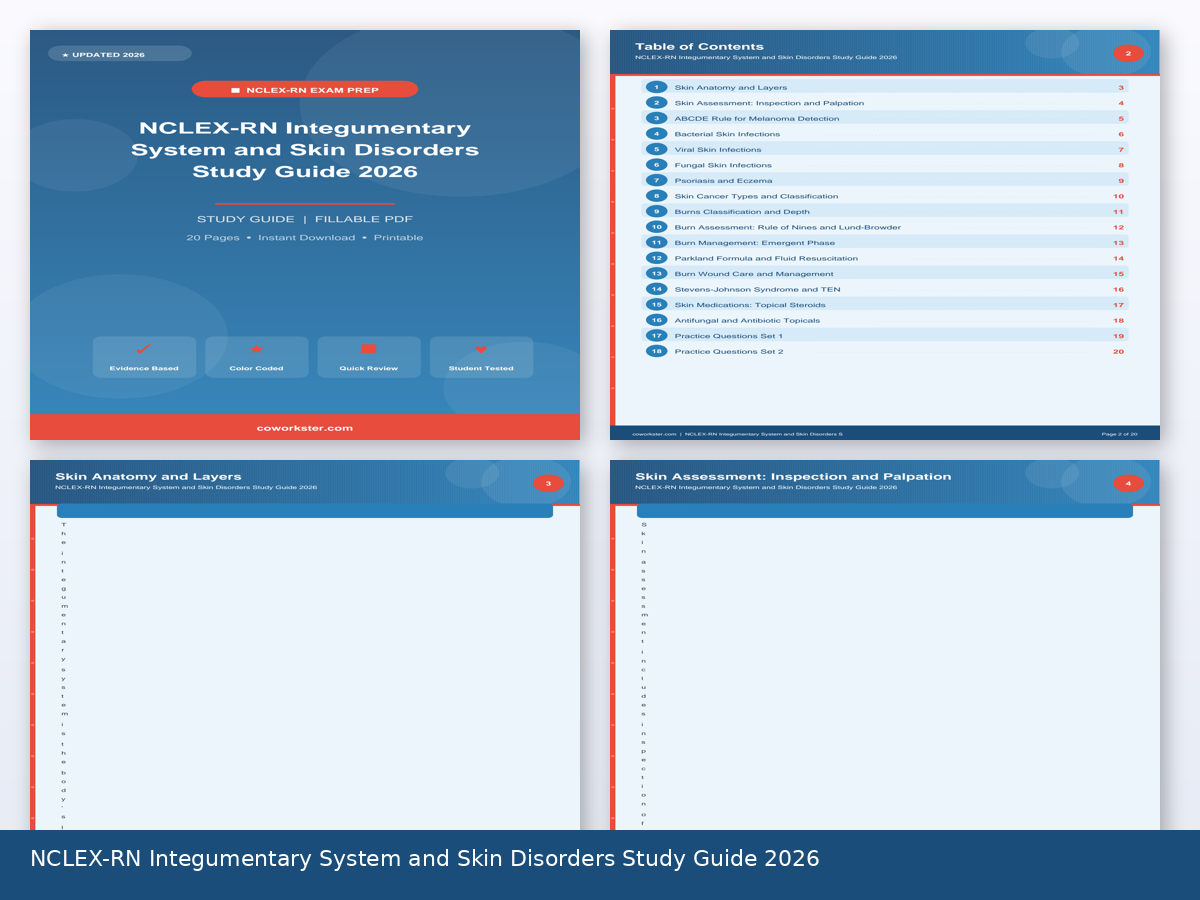Screen dimensions: 1200x900
Task: Click the page badge on the Skin Assessment page
Action: (1128, 482)
